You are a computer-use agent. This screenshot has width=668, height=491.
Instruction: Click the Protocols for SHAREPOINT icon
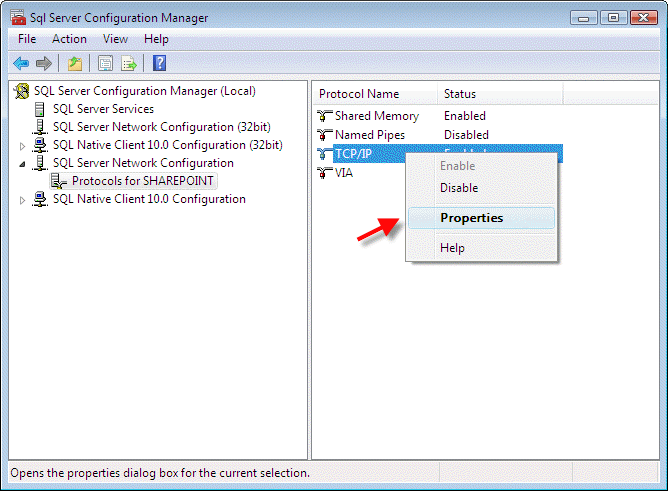pyautogui.click(x=59, y=181)
